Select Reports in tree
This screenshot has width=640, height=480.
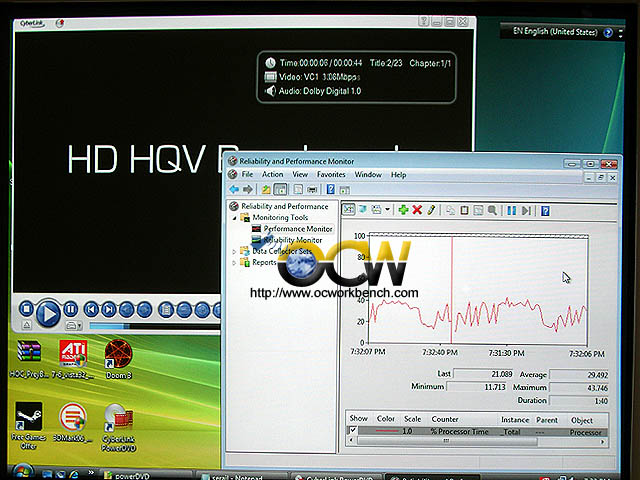click(x=264, y=262)
